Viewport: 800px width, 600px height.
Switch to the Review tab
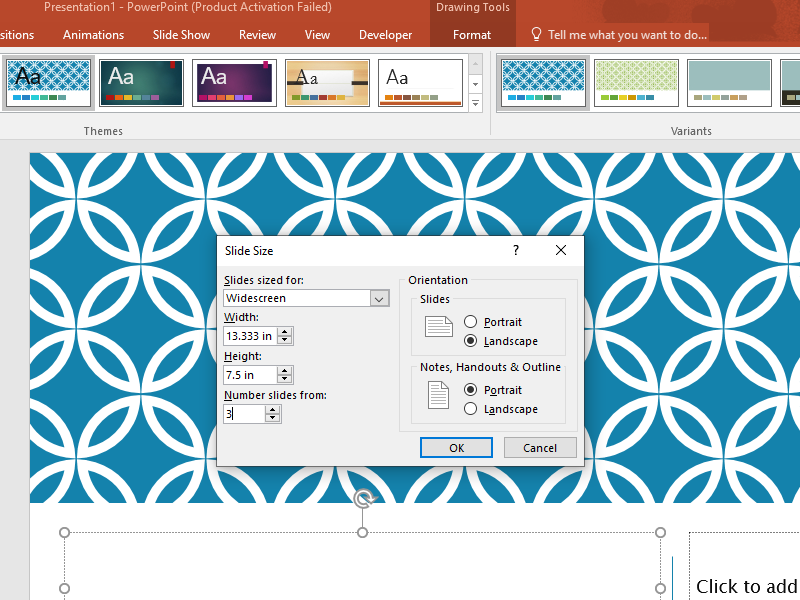coord(257,35)
